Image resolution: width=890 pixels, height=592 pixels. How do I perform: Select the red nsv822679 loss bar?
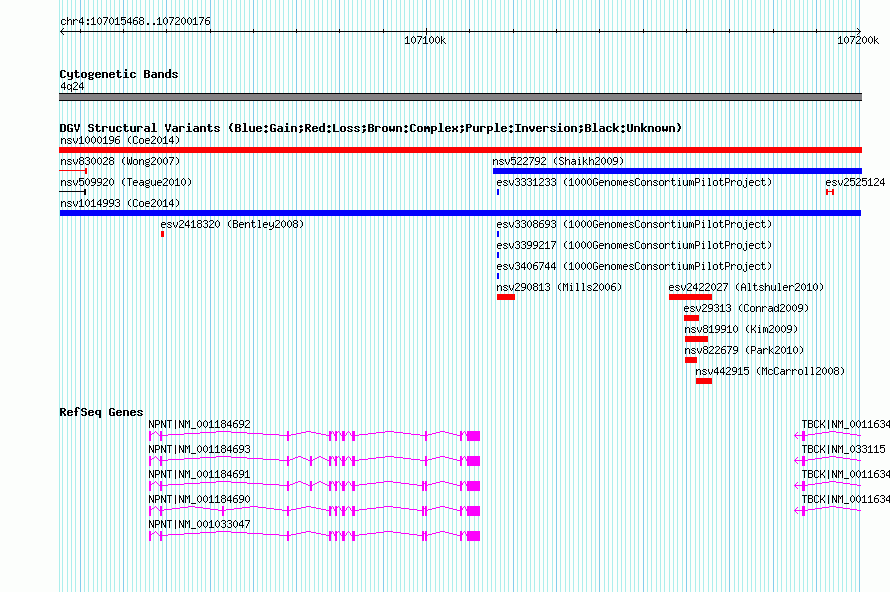coord(691,360)
